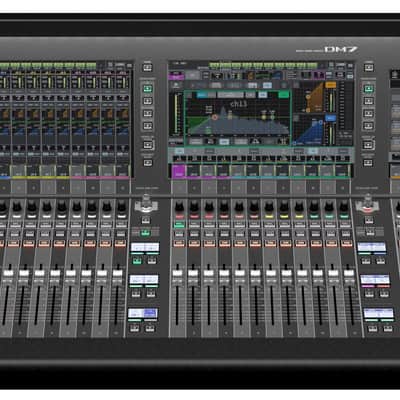Viewport: 400px width, 400px height.
Task: Tap the green button above the ch13 EQ graph
Action: pos(283,95)
